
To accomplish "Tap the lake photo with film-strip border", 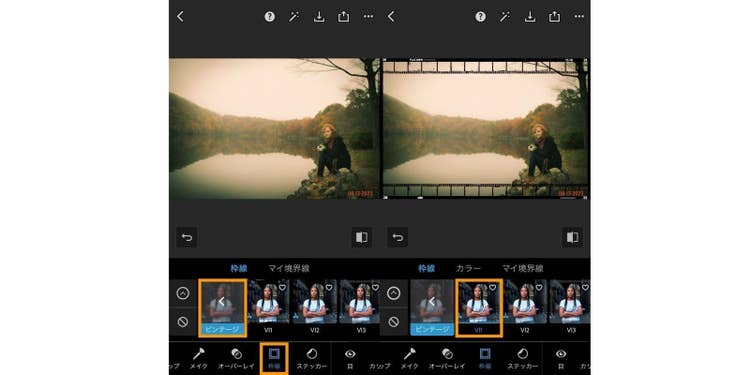I will [x=485, y=129].
